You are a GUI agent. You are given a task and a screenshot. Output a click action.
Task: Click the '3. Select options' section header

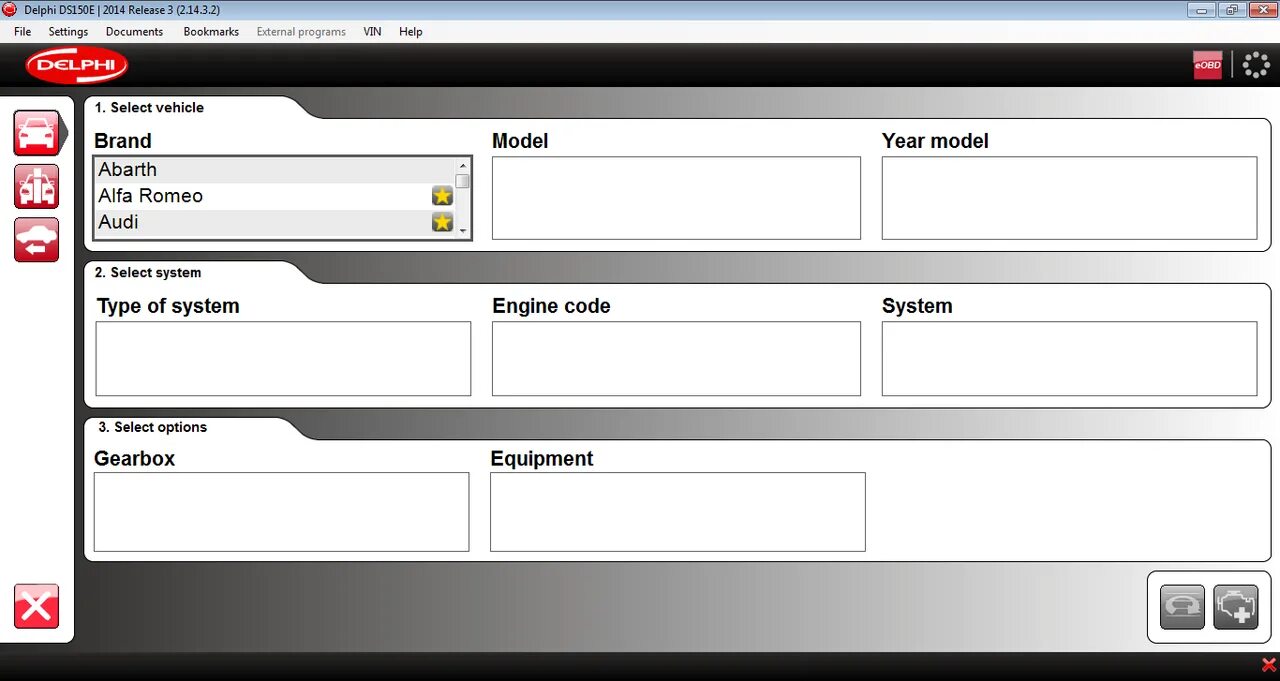coord(153,427)
